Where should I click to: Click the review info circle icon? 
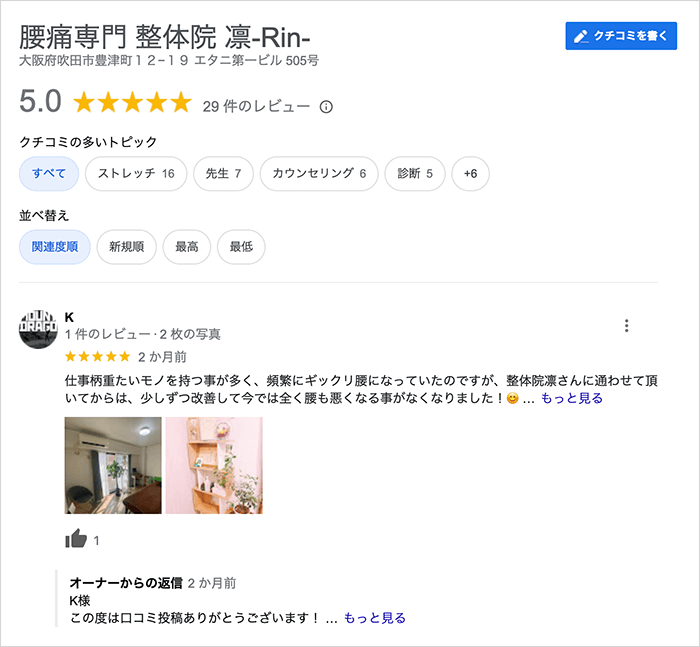326,107
